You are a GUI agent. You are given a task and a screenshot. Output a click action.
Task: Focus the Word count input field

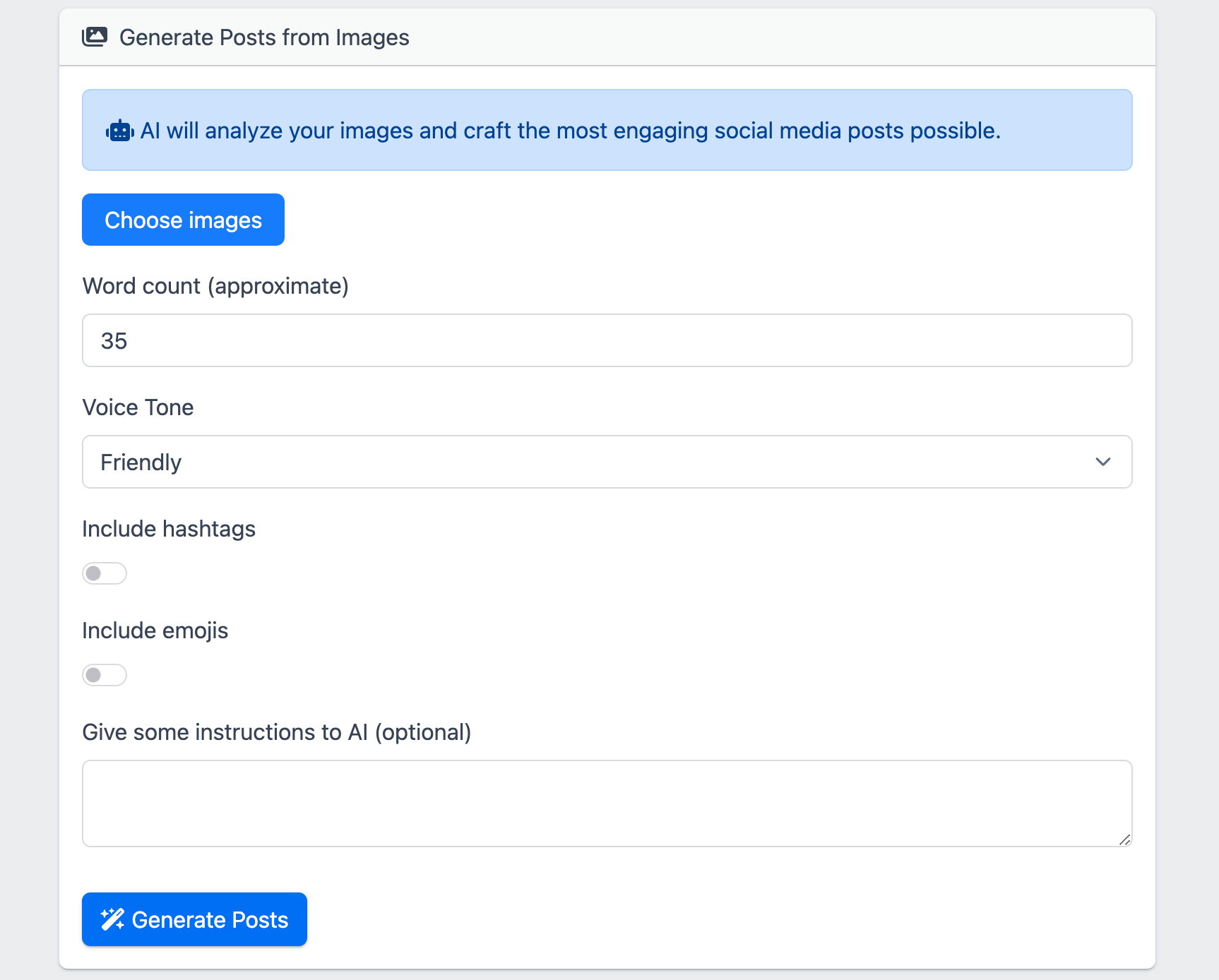coord(607,340)
